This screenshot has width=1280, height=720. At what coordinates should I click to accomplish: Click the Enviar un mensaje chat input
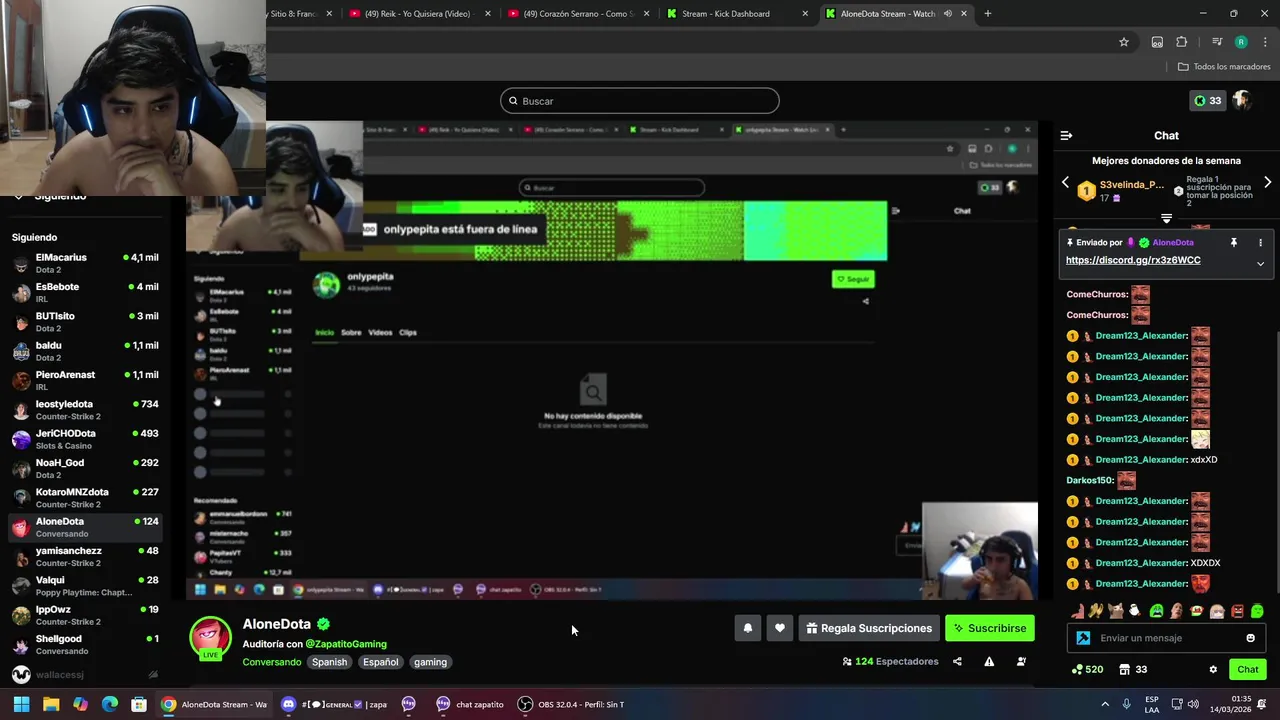point(1166,638)
